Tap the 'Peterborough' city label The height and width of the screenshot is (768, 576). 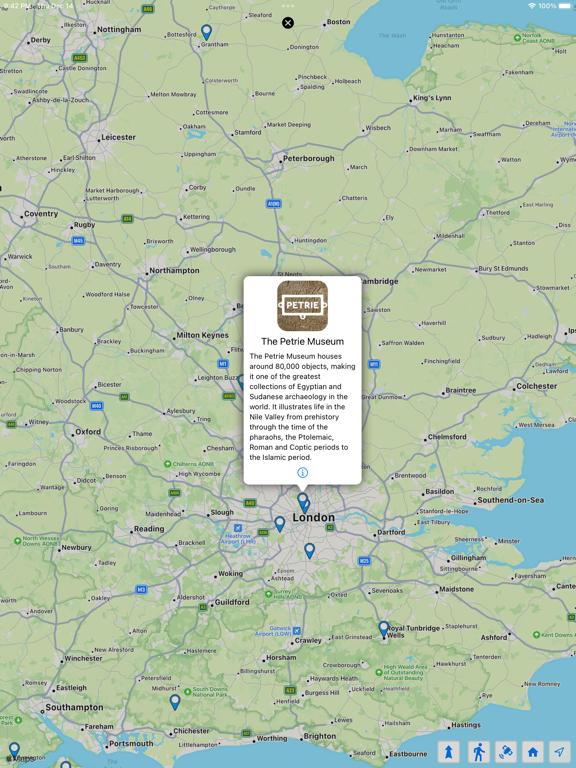309,158
